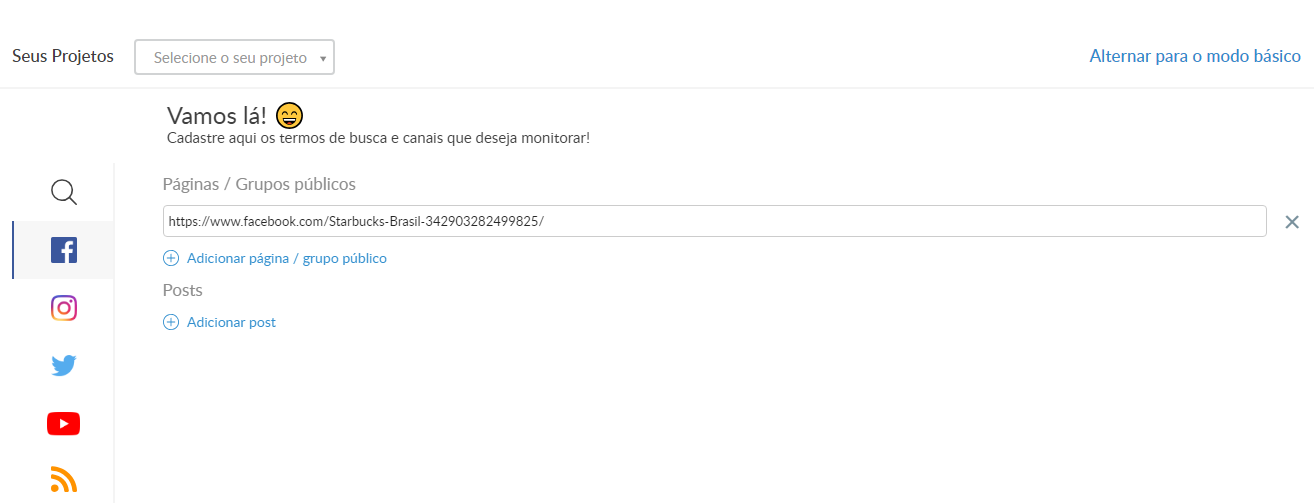Screen dimensions: 1314x503
Task: Click the 'Vamos lá!' title text
Action: click(x=216, y=116)
